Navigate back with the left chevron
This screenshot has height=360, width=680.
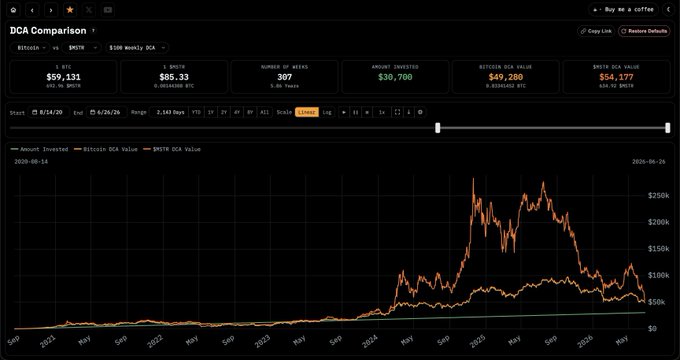[32, 10]
